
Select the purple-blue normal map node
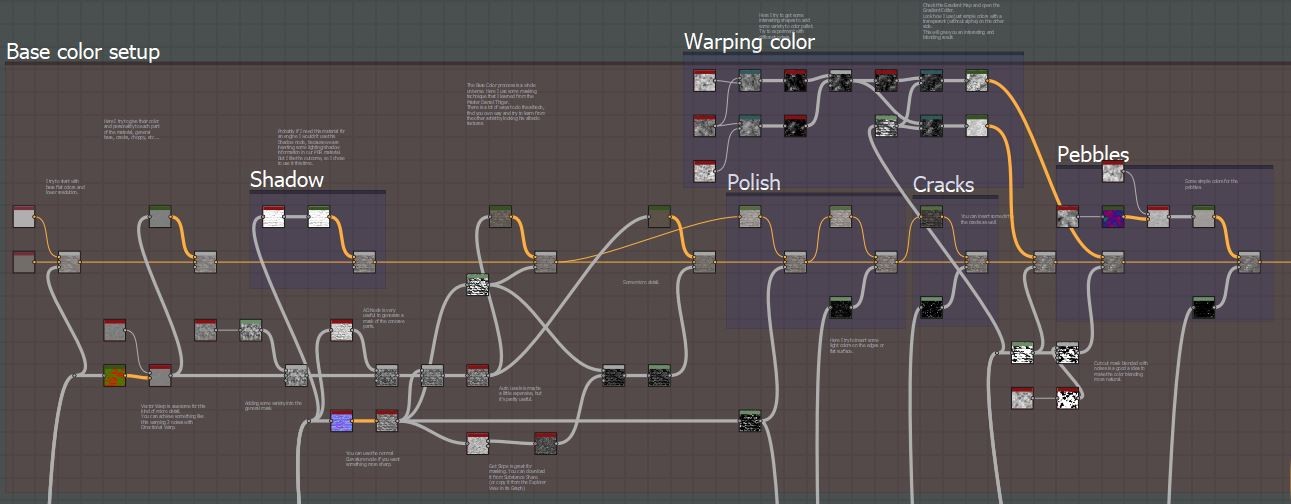[x=341, y=420]
